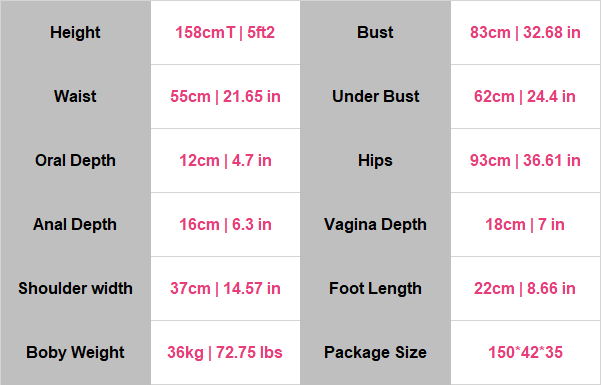The width and height of the screenshot is (601, 385).
Task: Select the 22cm | 8.66 in value
Action: tap(525, 288)
